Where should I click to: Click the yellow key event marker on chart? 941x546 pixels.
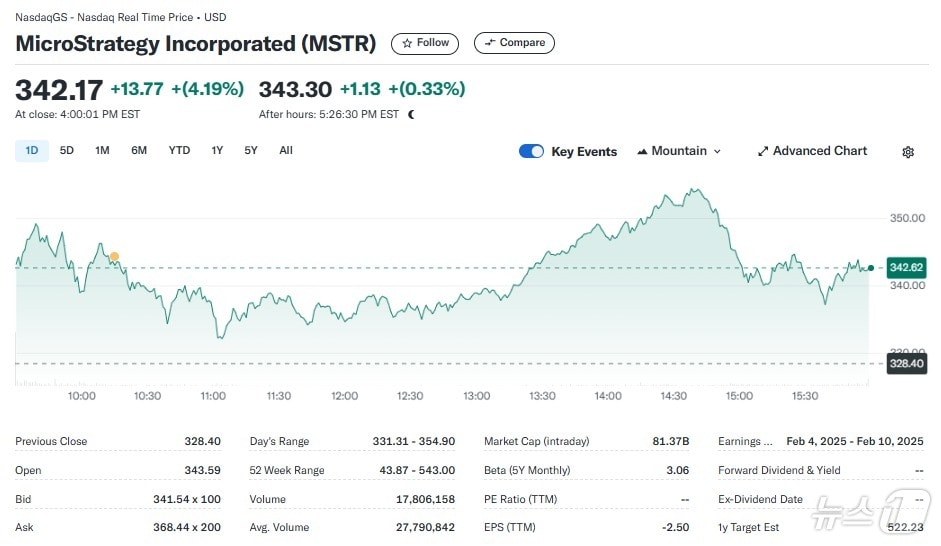(x=114, y=257)
